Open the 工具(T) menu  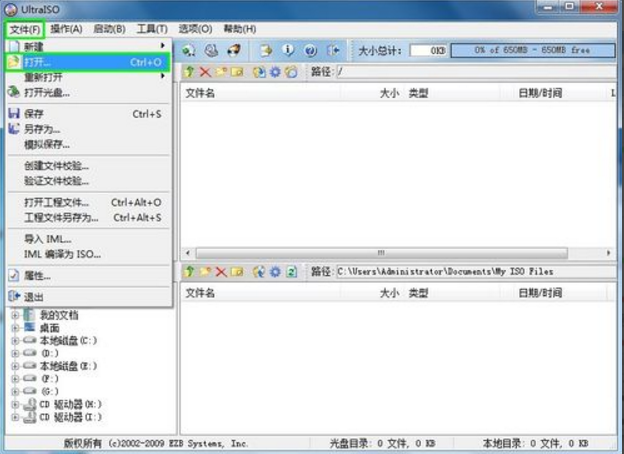coord(152,29)
